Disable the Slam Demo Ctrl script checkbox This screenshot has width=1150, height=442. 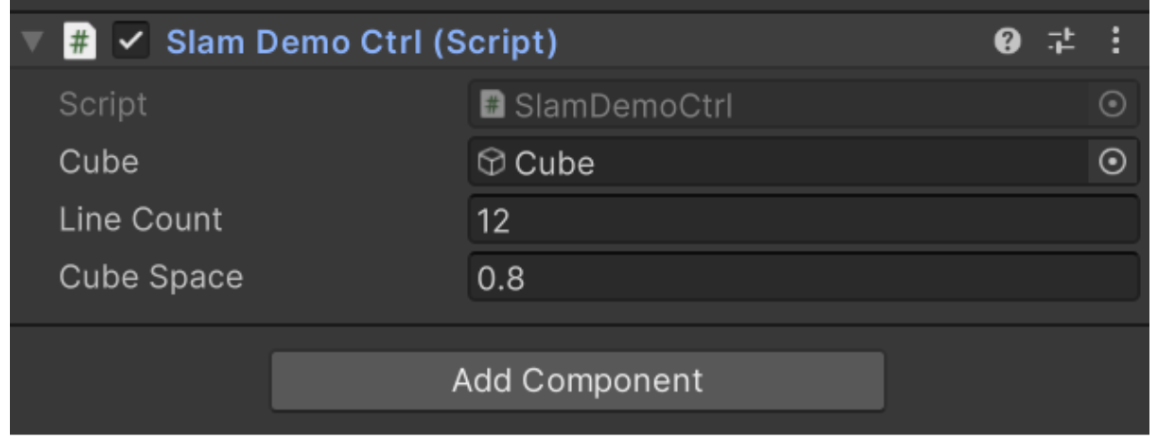pyautogui.click(x=131, y=42)
